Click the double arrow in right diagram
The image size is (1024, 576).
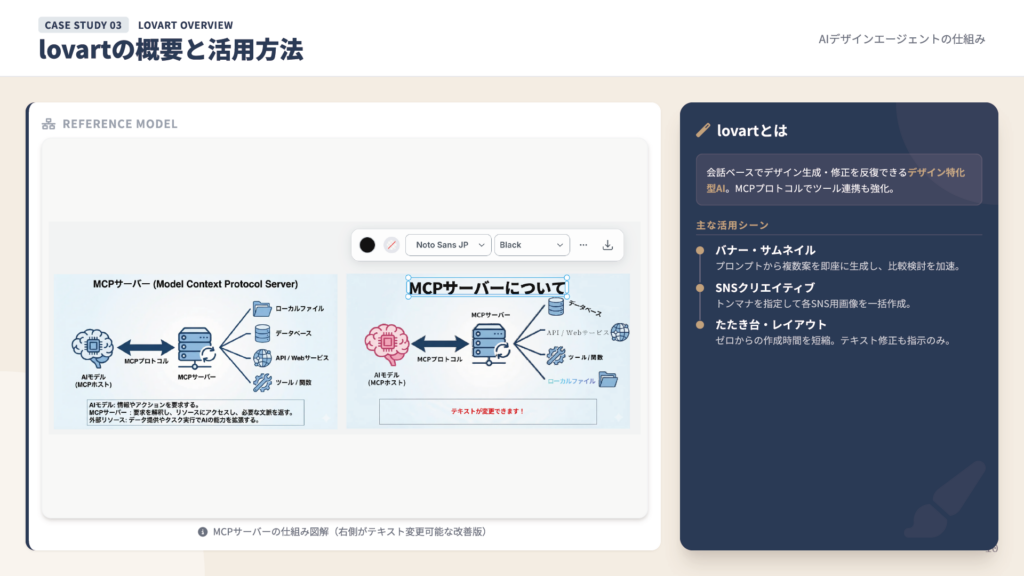pyautogui.click(x=440, y=344)
